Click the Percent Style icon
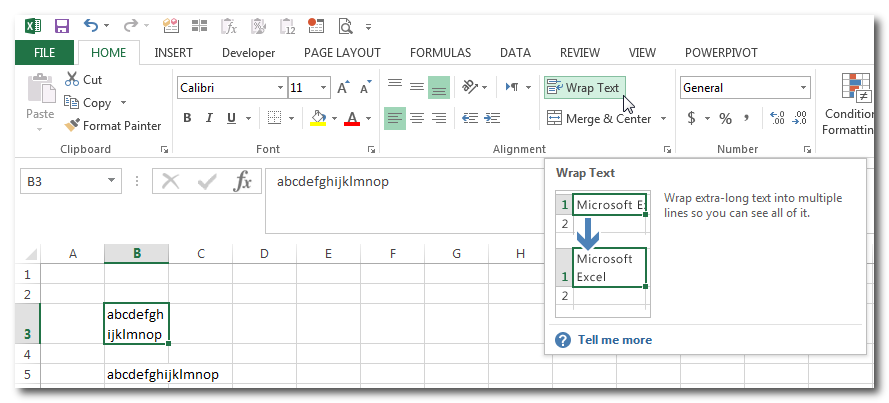Screen dimensions: 889x403 click(725, 119)
